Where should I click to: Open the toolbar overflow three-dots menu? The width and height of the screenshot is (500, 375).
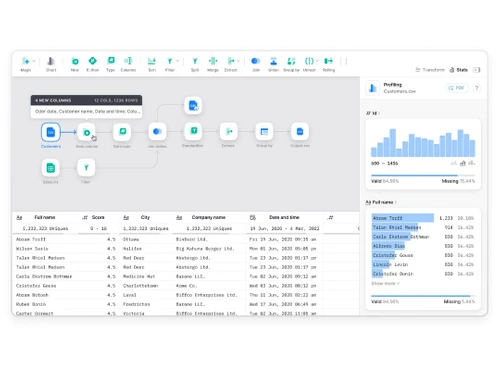346,62
